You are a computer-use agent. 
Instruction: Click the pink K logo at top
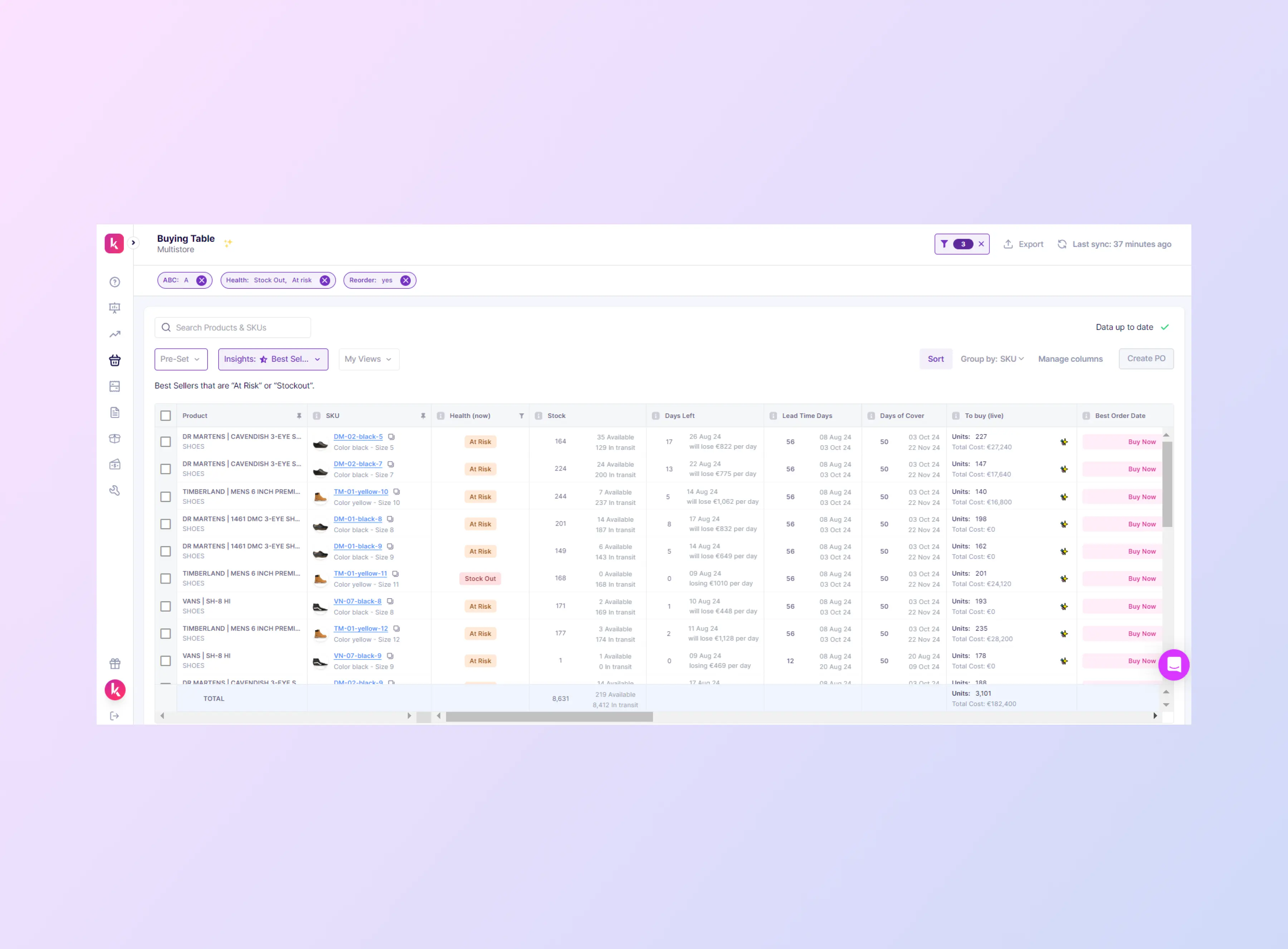[114, 243]
